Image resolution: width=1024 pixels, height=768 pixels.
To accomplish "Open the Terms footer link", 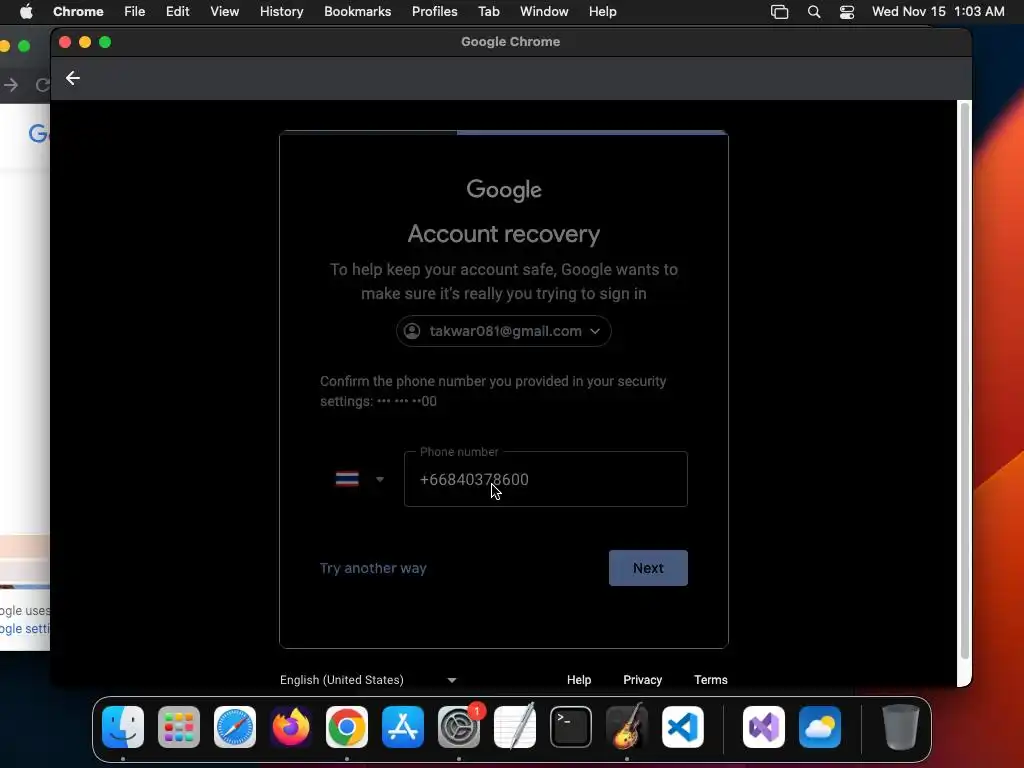I will pyautogui.click(x=711, y=680).
